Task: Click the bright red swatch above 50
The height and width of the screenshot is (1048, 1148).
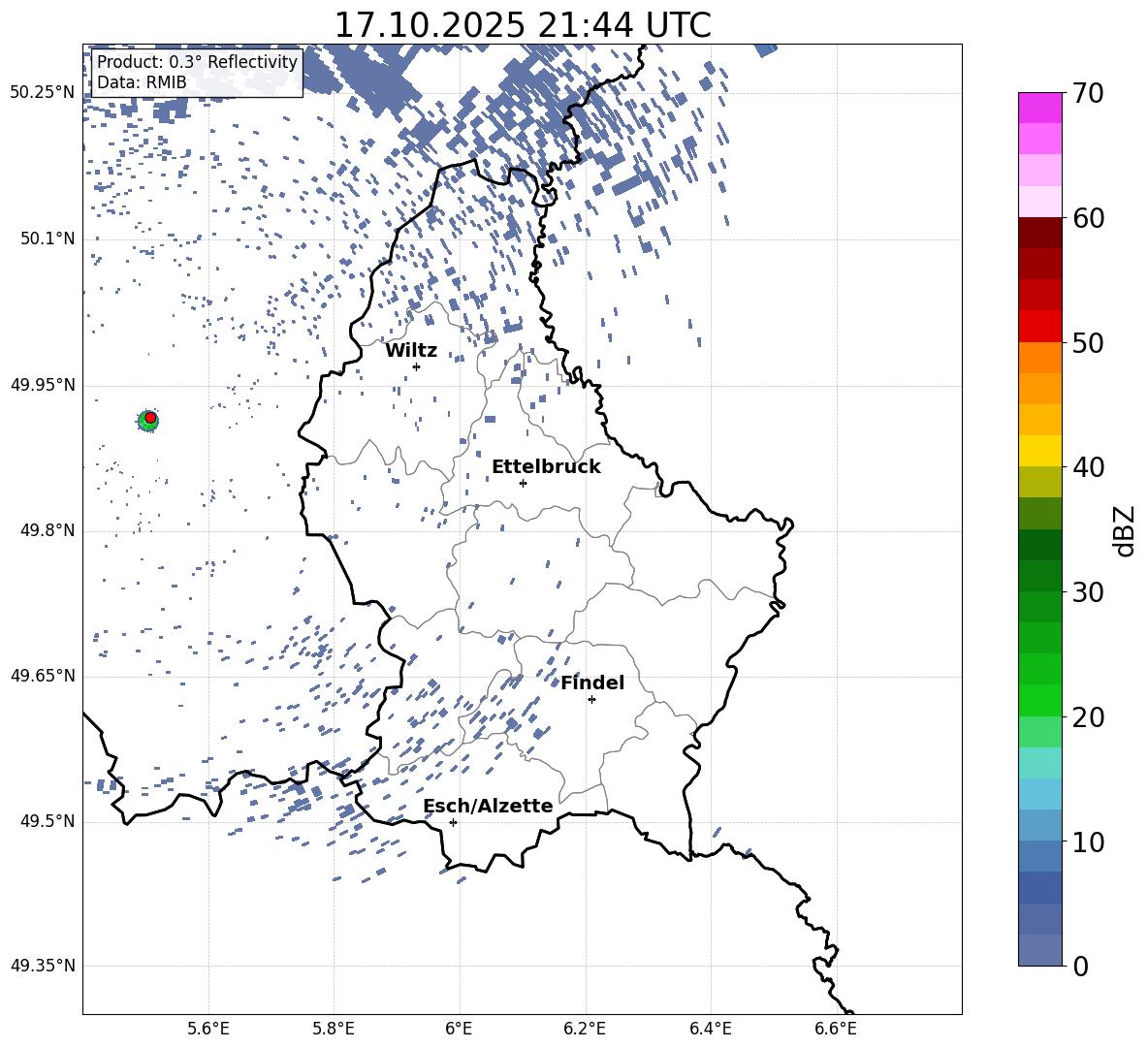Action: tap(1039, 327)
